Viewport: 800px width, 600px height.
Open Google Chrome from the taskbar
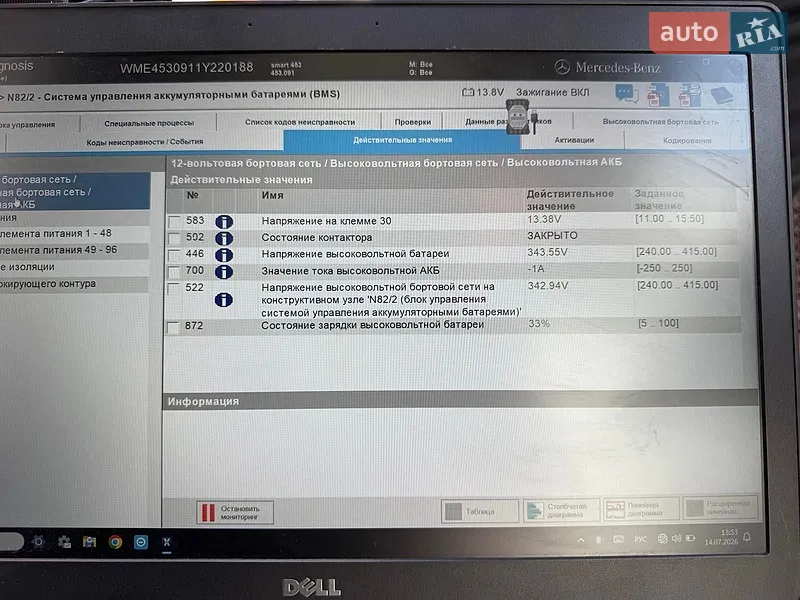(x=115, y=542)
